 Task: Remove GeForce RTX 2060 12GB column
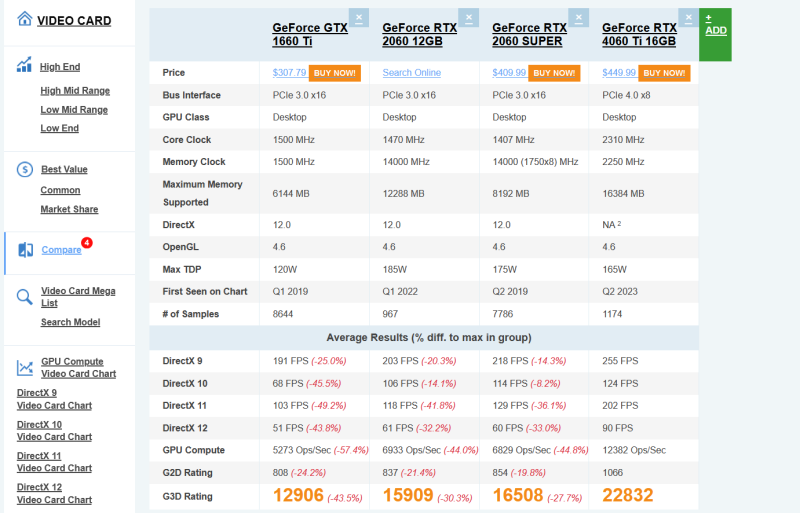[x=468, y=18]
